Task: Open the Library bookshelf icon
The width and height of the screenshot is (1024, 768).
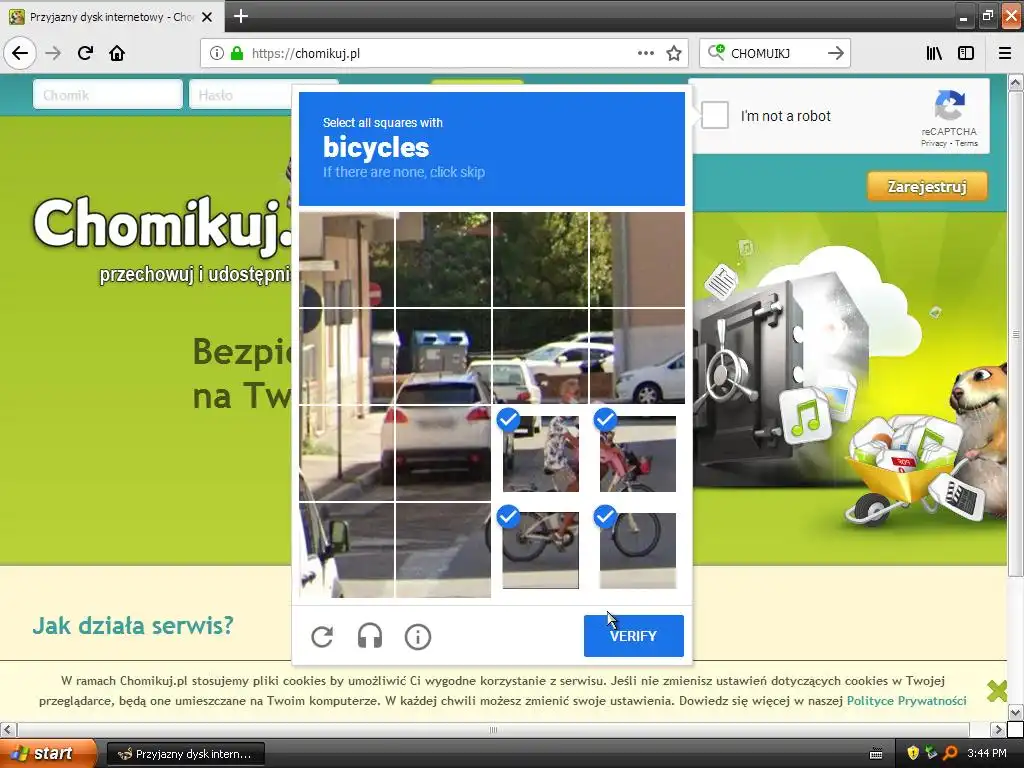Action: click(x=934, y=53)
